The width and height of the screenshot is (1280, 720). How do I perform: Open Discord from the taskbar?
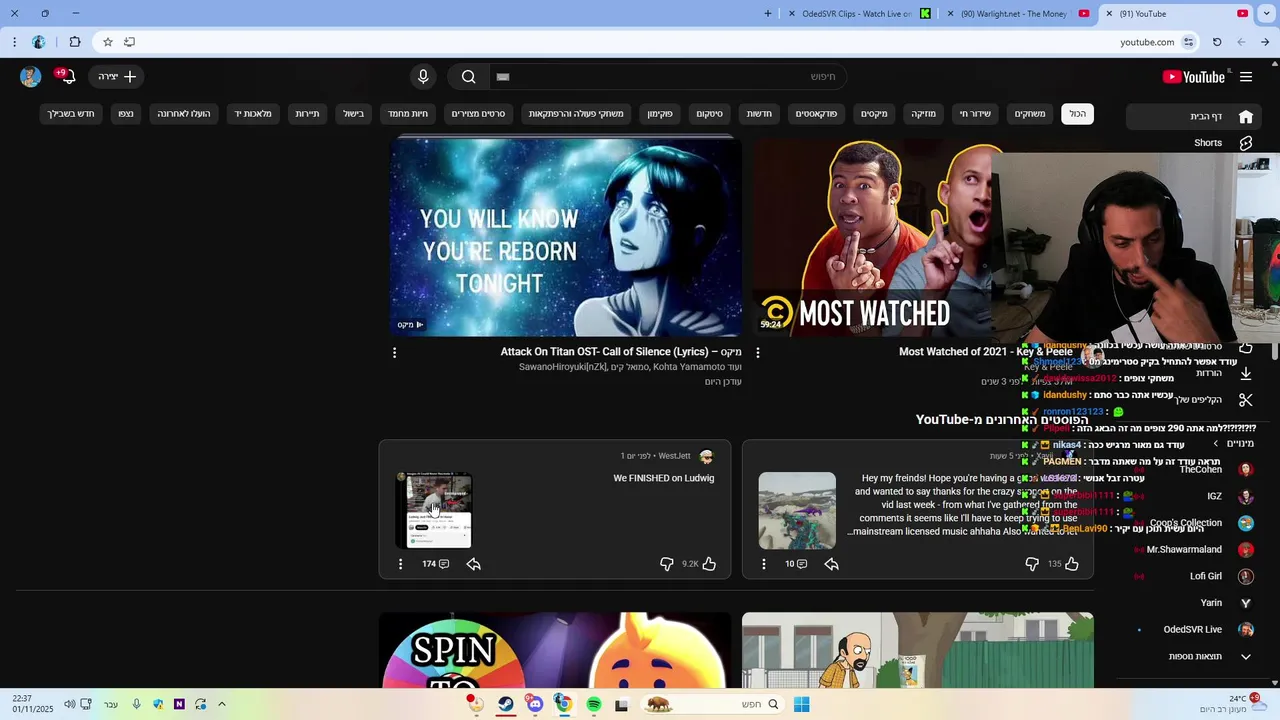(x=535, y=705)
